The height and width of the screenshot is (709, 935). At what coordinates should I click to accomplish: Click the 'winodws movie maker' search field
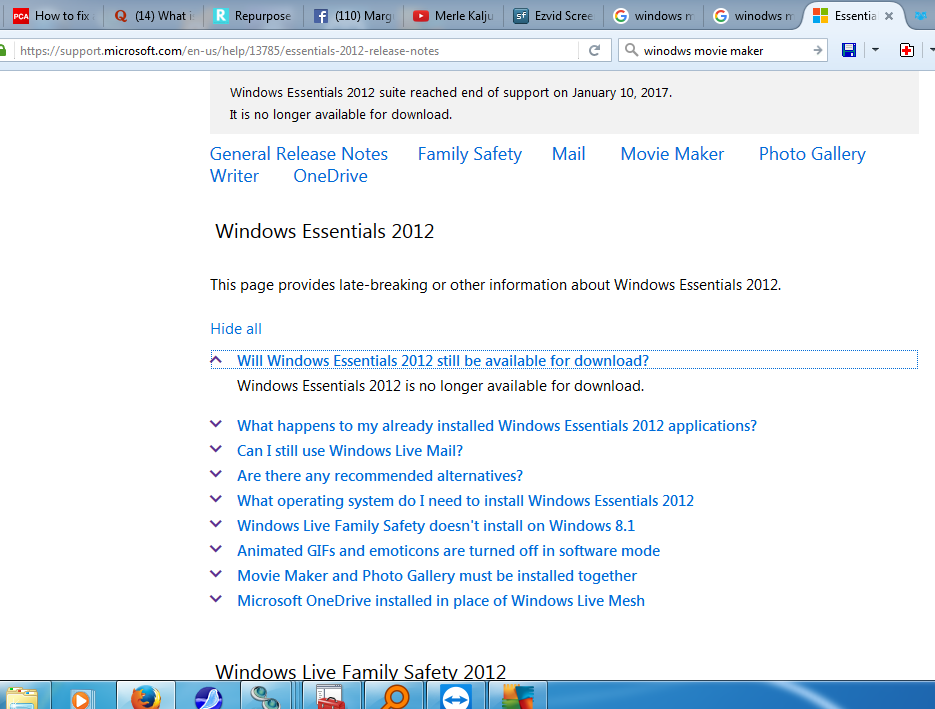724,51
